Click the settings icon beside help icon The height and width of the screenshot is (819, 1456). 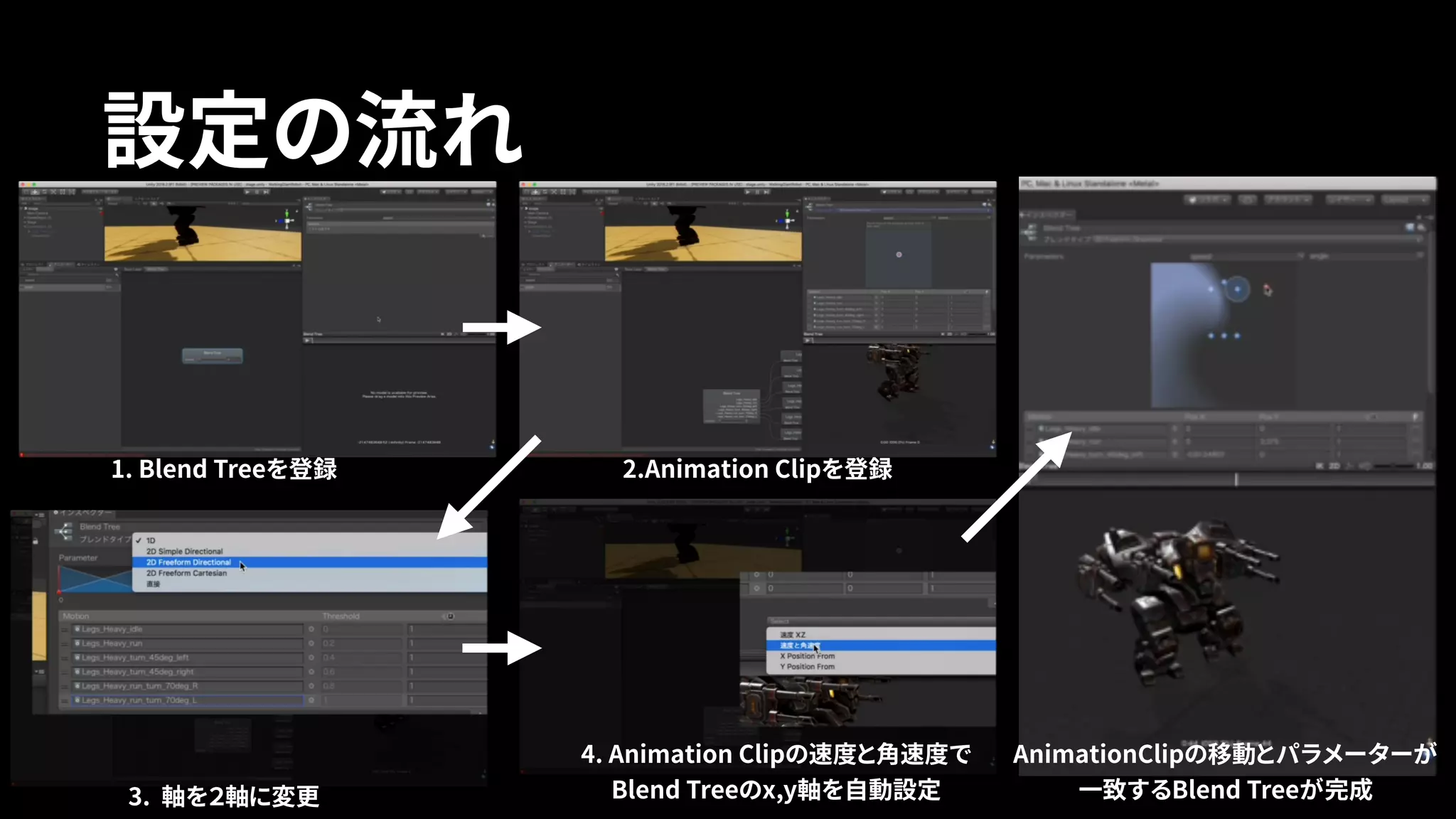1420,227
